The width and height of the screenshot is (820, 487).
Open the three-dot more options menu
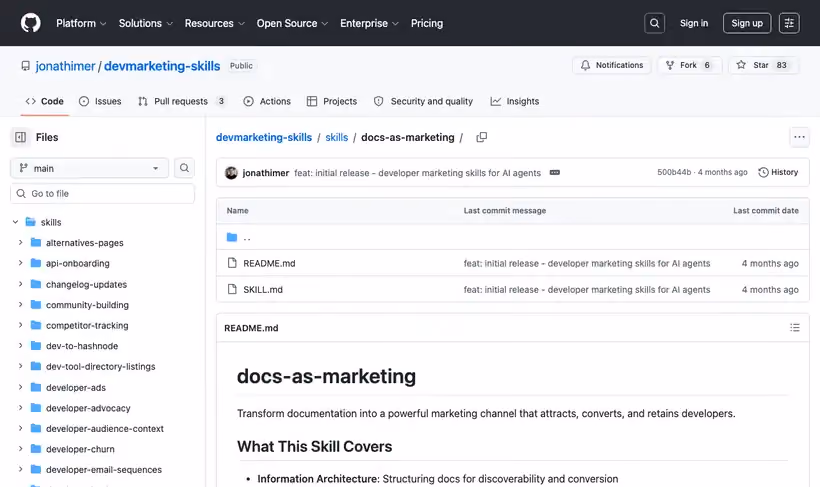799,137
